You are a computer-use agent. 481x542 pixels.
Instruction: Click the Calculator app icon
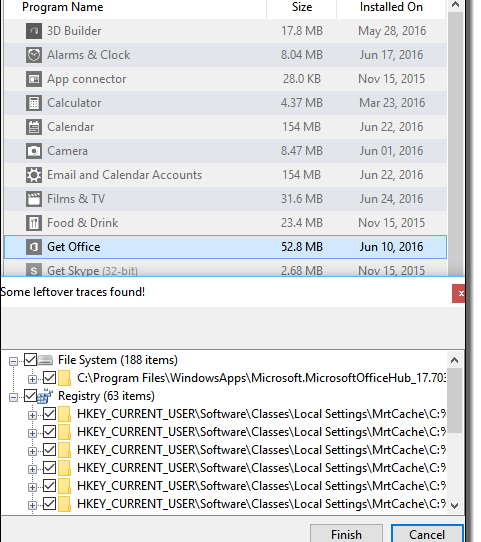(34, 103)
